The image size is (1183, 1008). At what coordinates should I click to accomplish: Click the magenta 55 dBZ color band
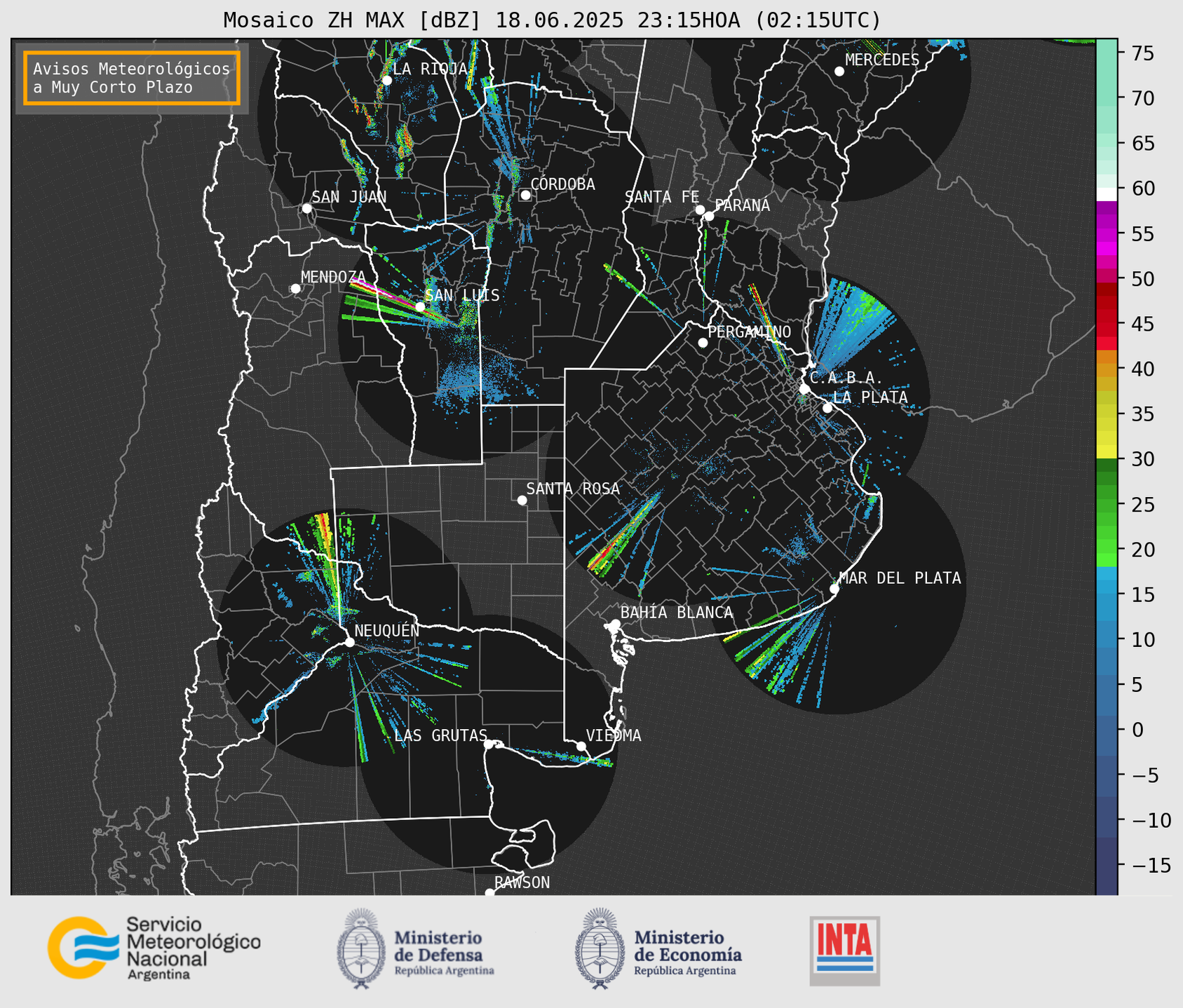pyautogui.click(x=1107, y=233)
